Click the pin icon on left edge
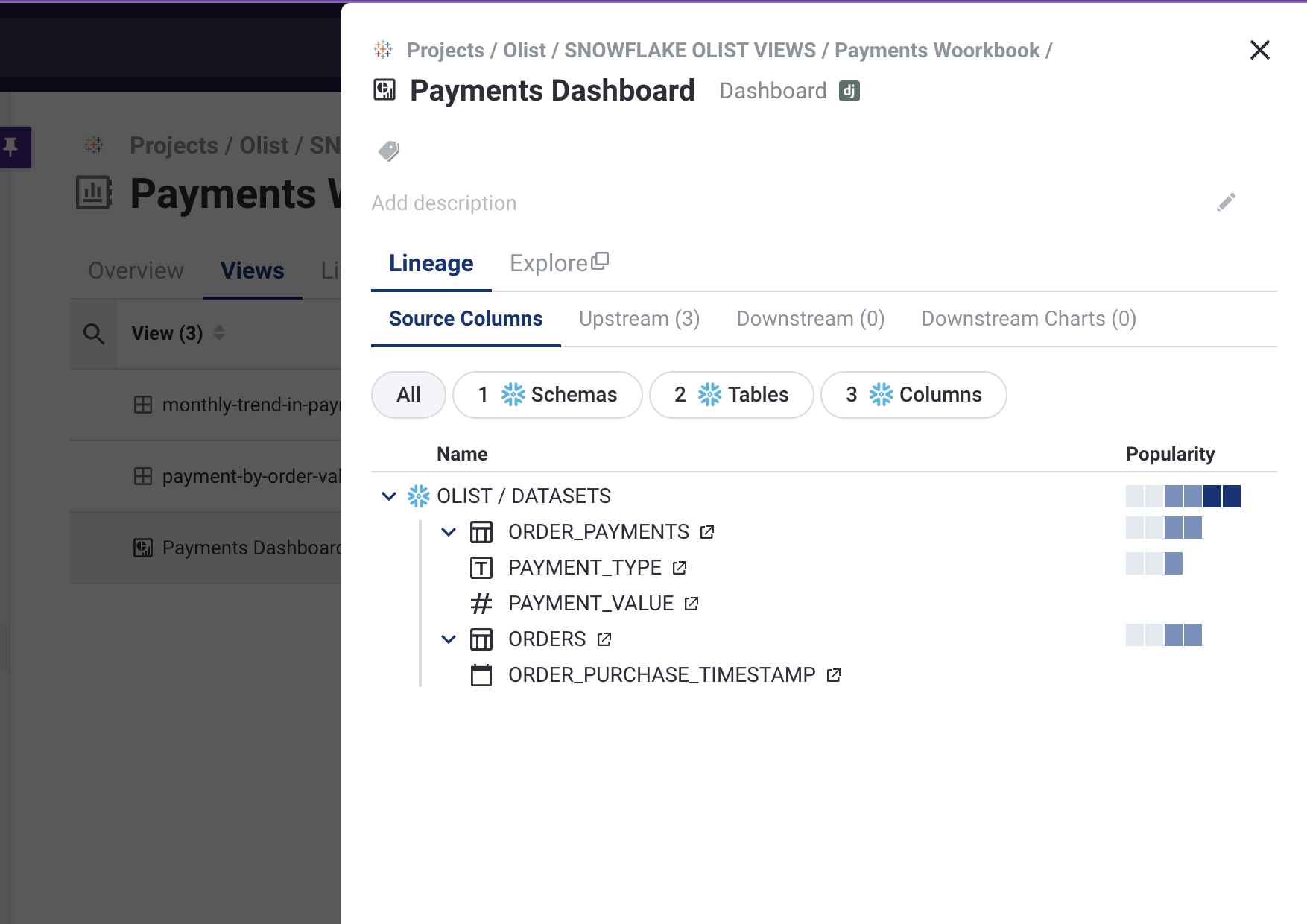The height and width of the screenshot is (924, 1307). (x=11, y=147)
